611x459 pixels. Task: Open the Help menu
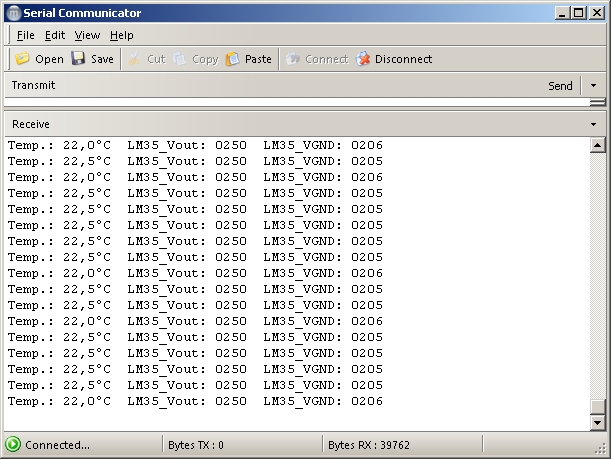tap(121, 35)
